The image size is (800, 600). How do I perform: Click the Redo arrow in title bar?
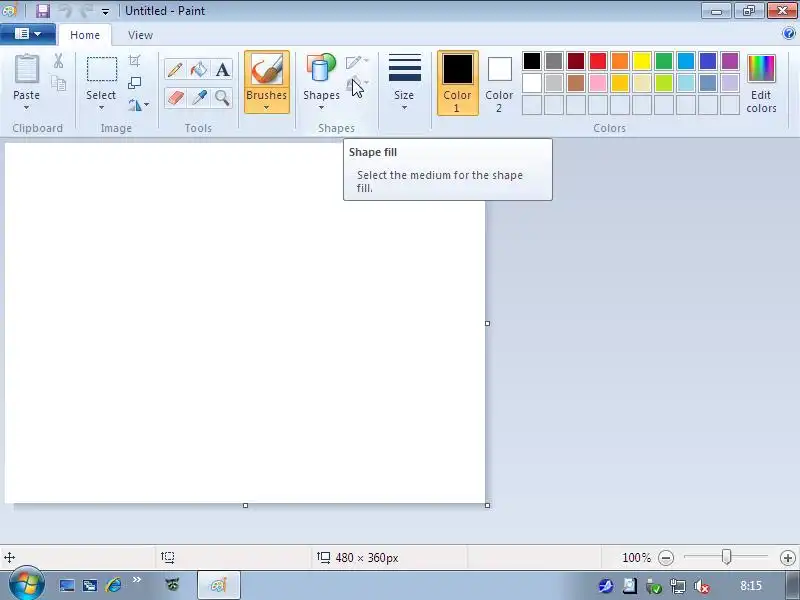click(87, 11)
